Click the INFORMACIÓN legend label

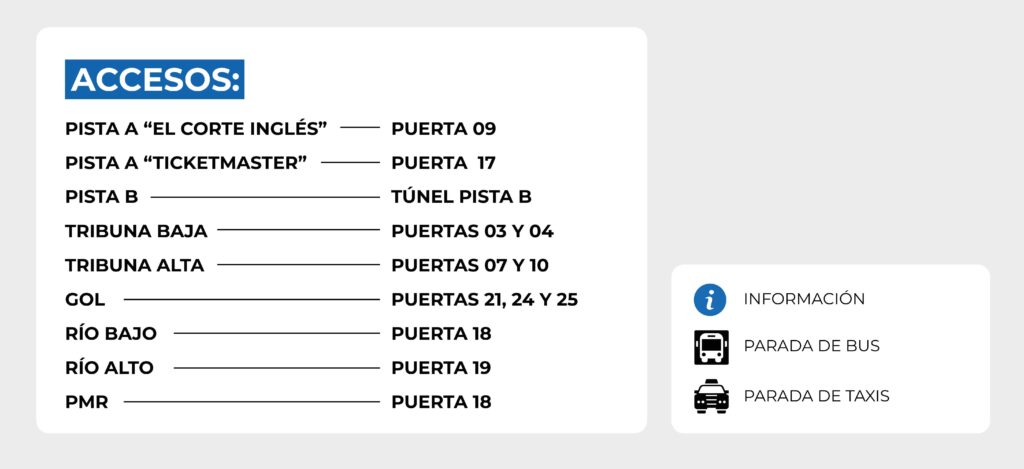tap(804, 299)
